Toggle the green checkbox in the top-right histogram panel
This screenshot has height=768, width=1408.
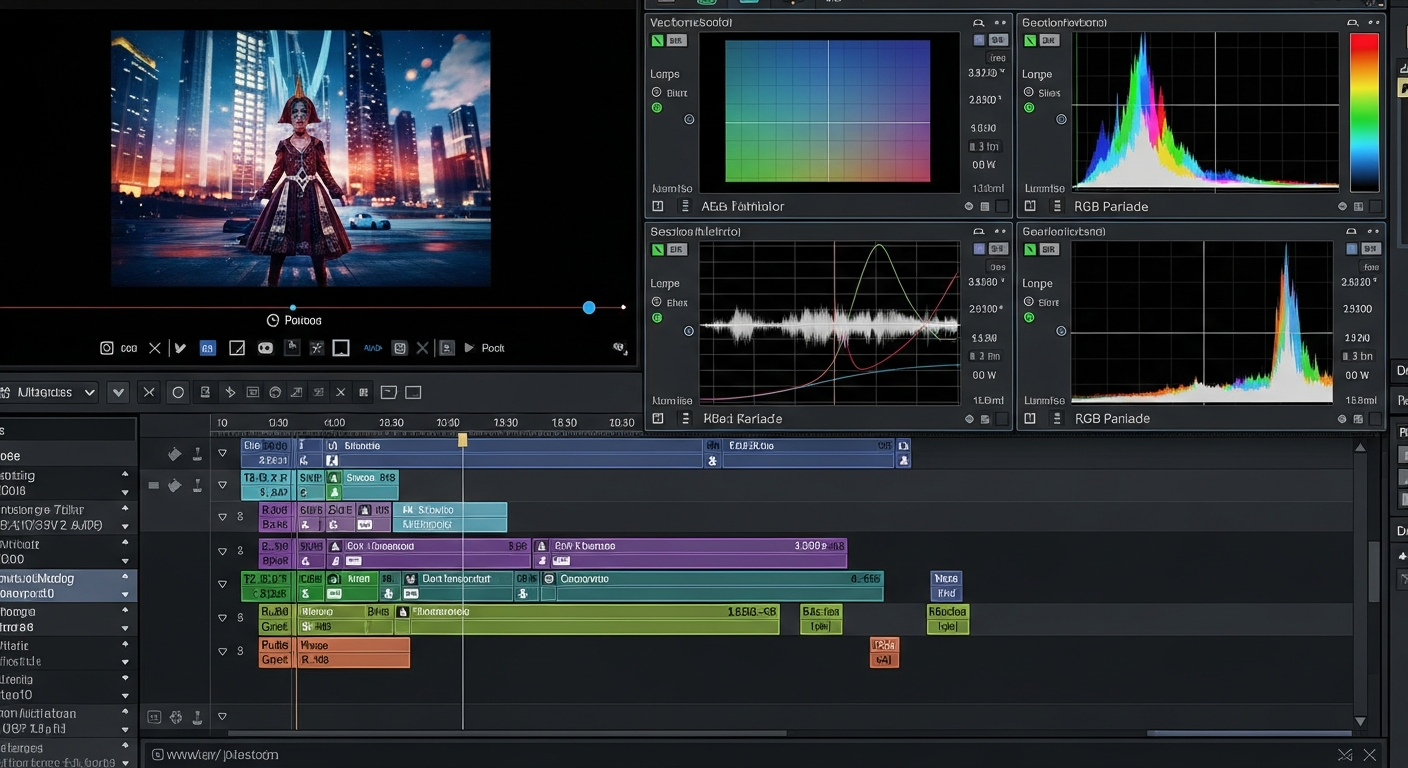pos(1029,41)
